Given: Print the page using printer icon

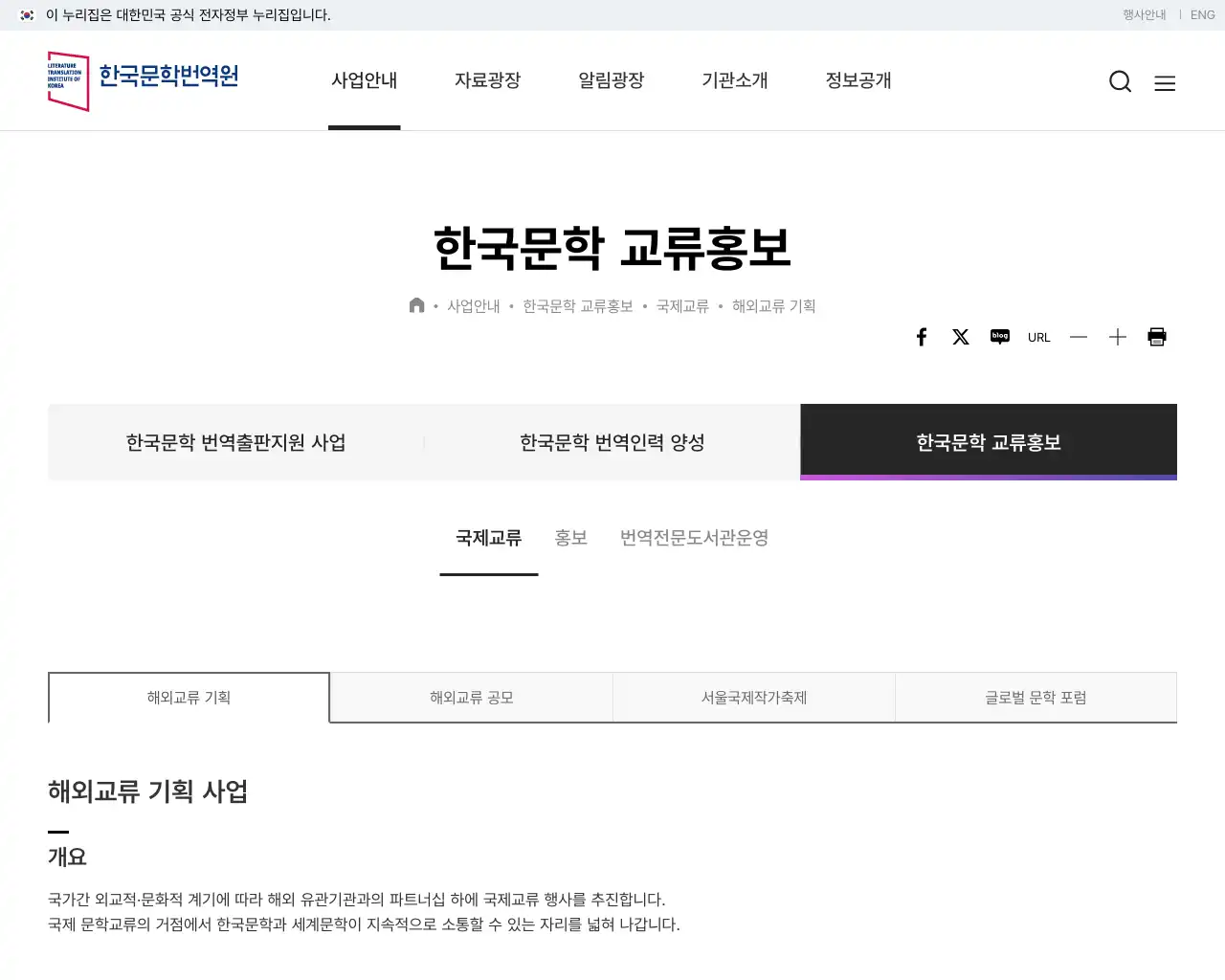Looking at the screenshot, I should [1156, 336].
